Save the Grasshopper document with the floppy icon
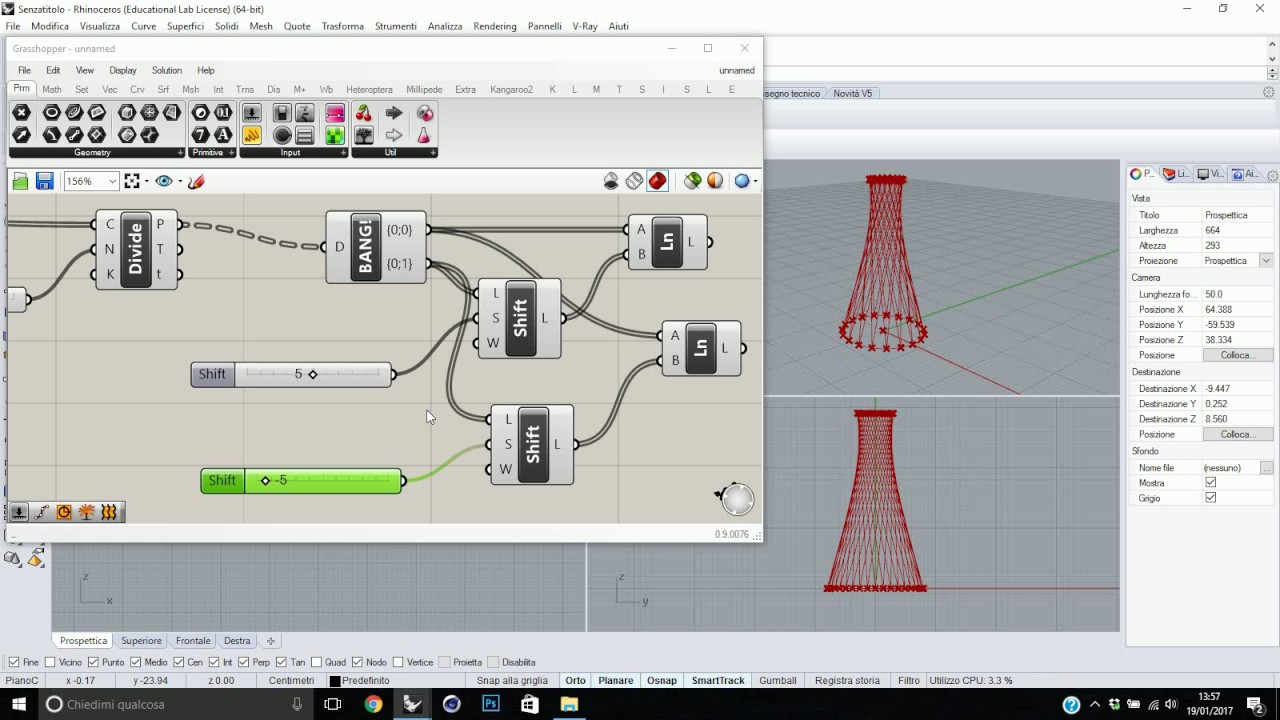Screen dimensions: 1280x720 coord(44,181)
